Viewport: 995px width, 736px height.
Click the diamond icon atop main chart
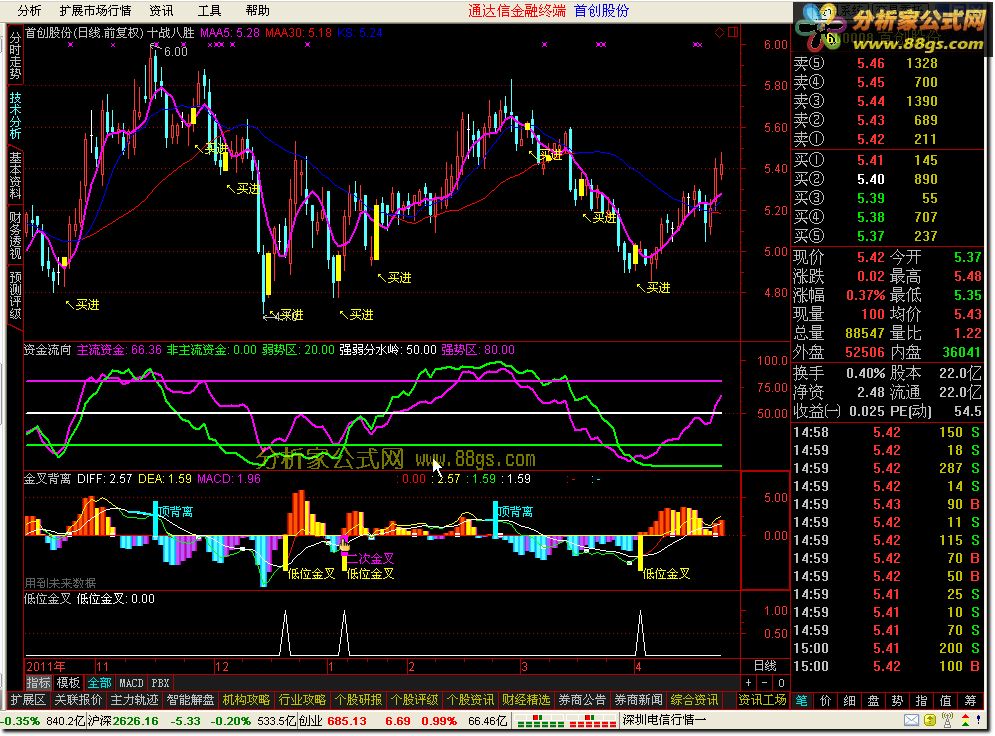[x=719, y=32]
